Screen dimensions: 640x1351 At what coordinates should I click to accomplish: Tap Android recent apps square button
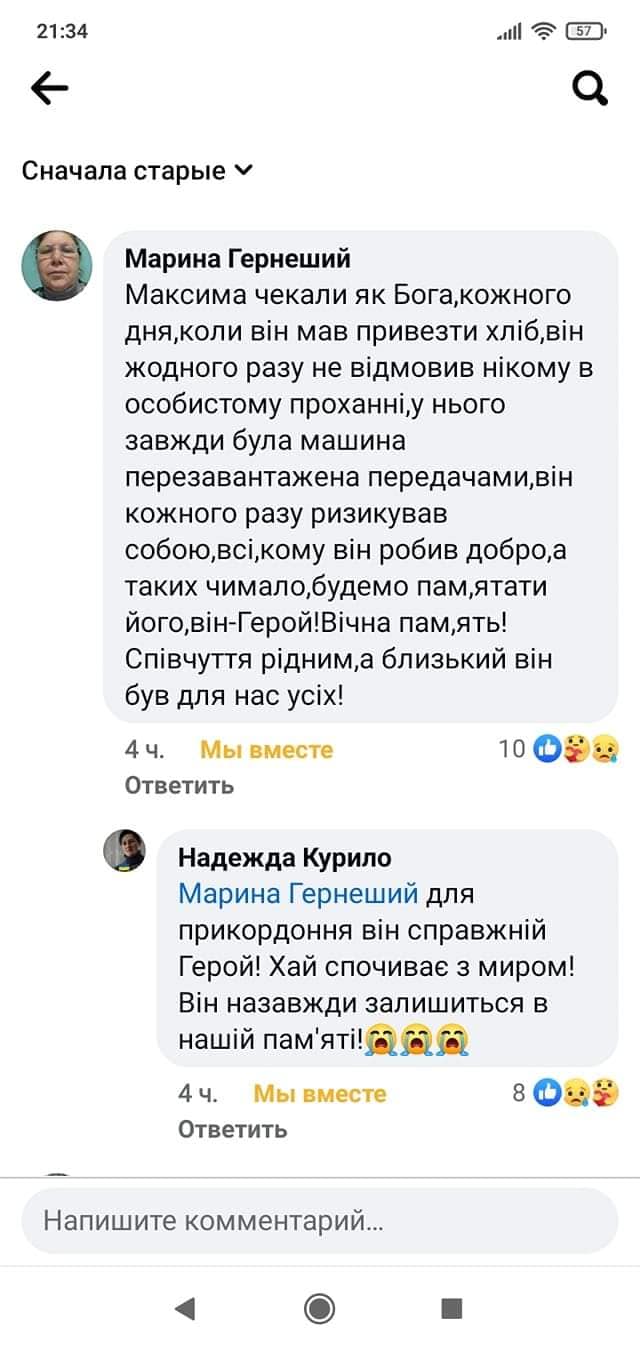(452, 1308)
